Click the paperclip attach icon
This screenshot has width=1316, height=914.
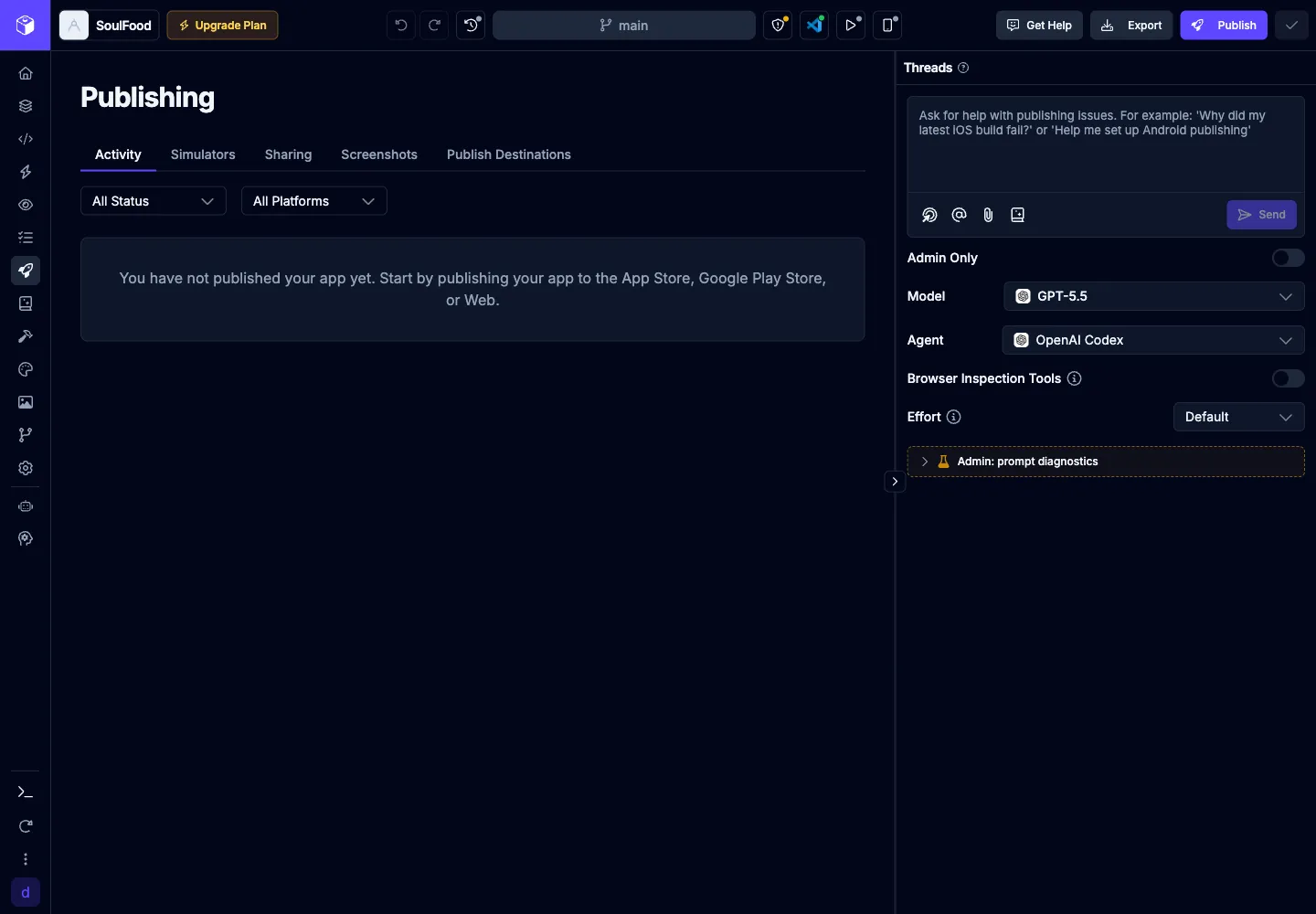988,215
